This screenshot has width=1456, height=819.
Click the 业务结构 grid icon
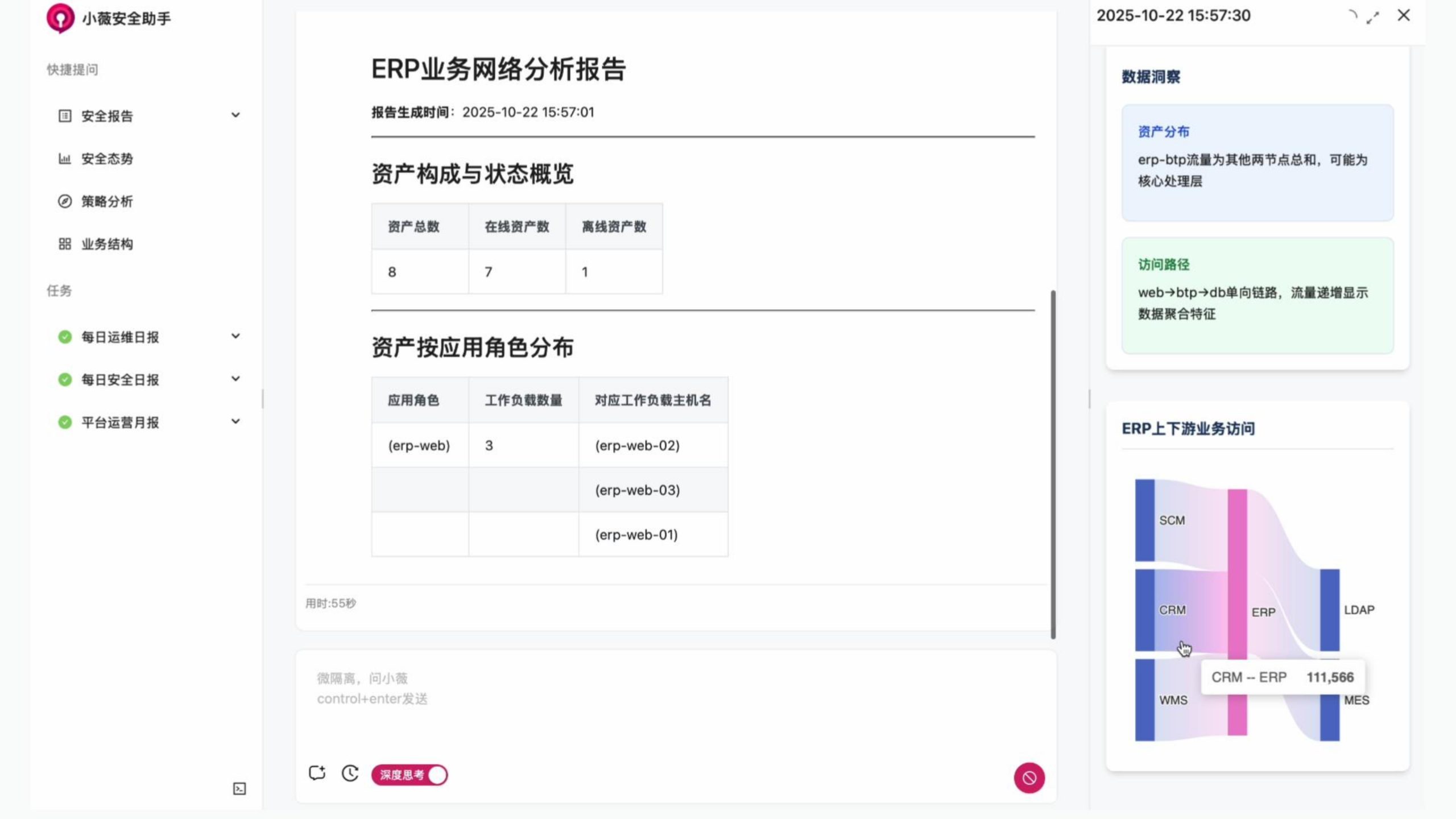click(65, 244)
